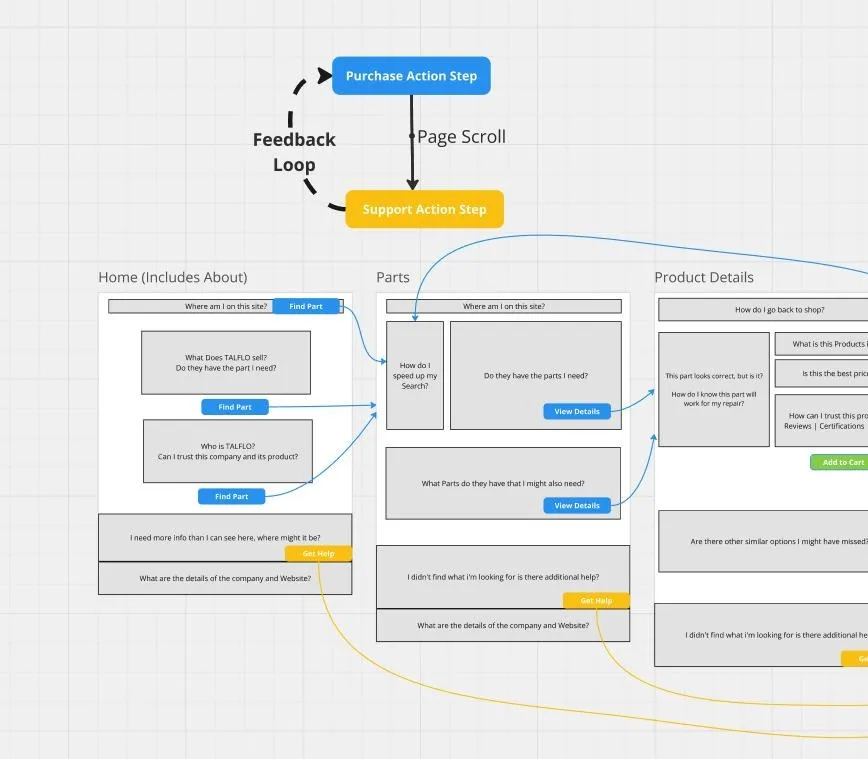Select What Parts I might also need box
Viewport: 868px width, 759px height.
click(503, 483)
